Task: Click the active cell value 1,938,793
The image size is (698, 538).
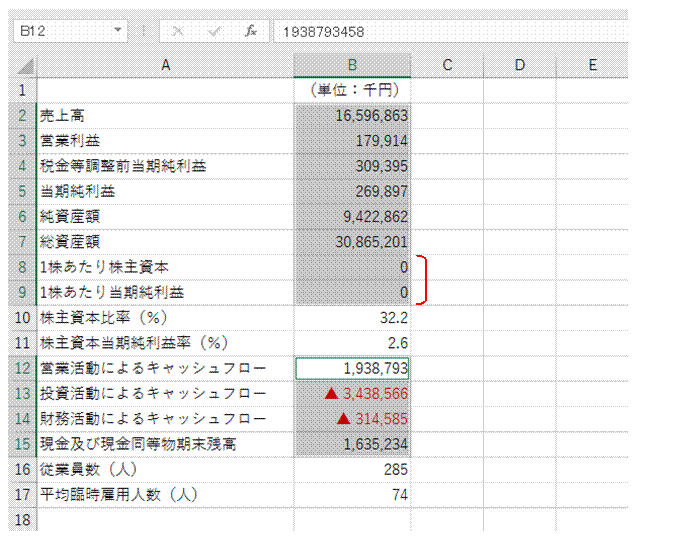Action: 352,368
